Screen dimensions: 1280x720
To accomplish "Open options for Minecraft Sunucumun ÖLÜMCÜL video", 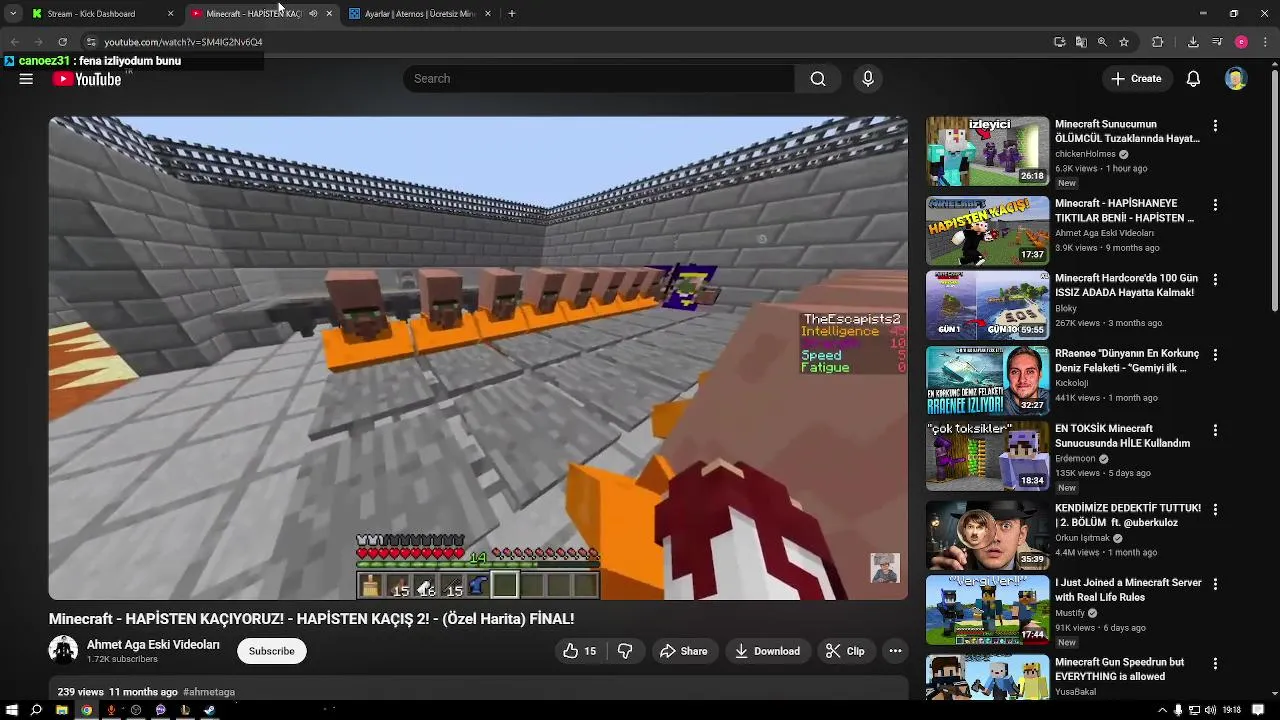I will [1215, 126].
